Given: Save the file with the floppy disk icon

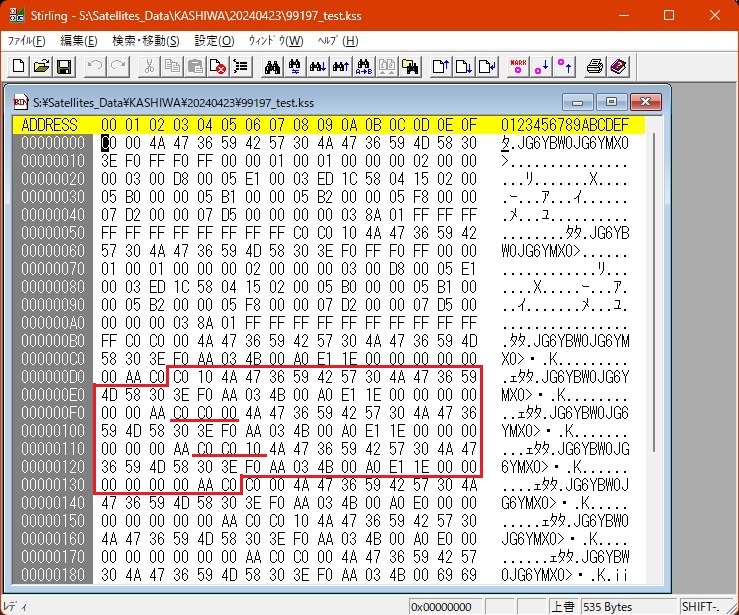Looking at the screenshot, I should tap(63, 67).
